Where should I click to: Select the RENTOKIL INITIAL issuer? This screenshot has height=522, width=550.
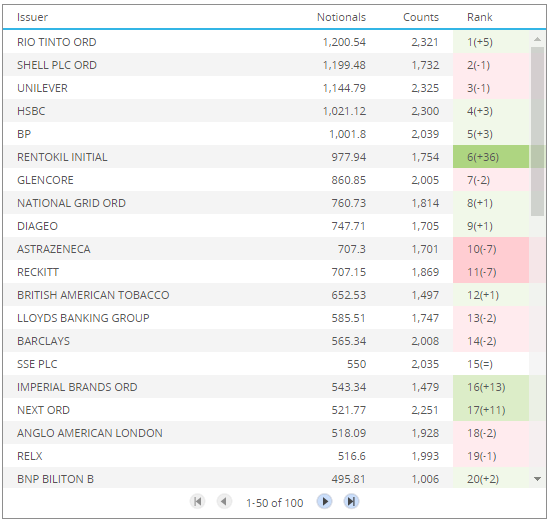pyautogui.click(x=62, y=157)
